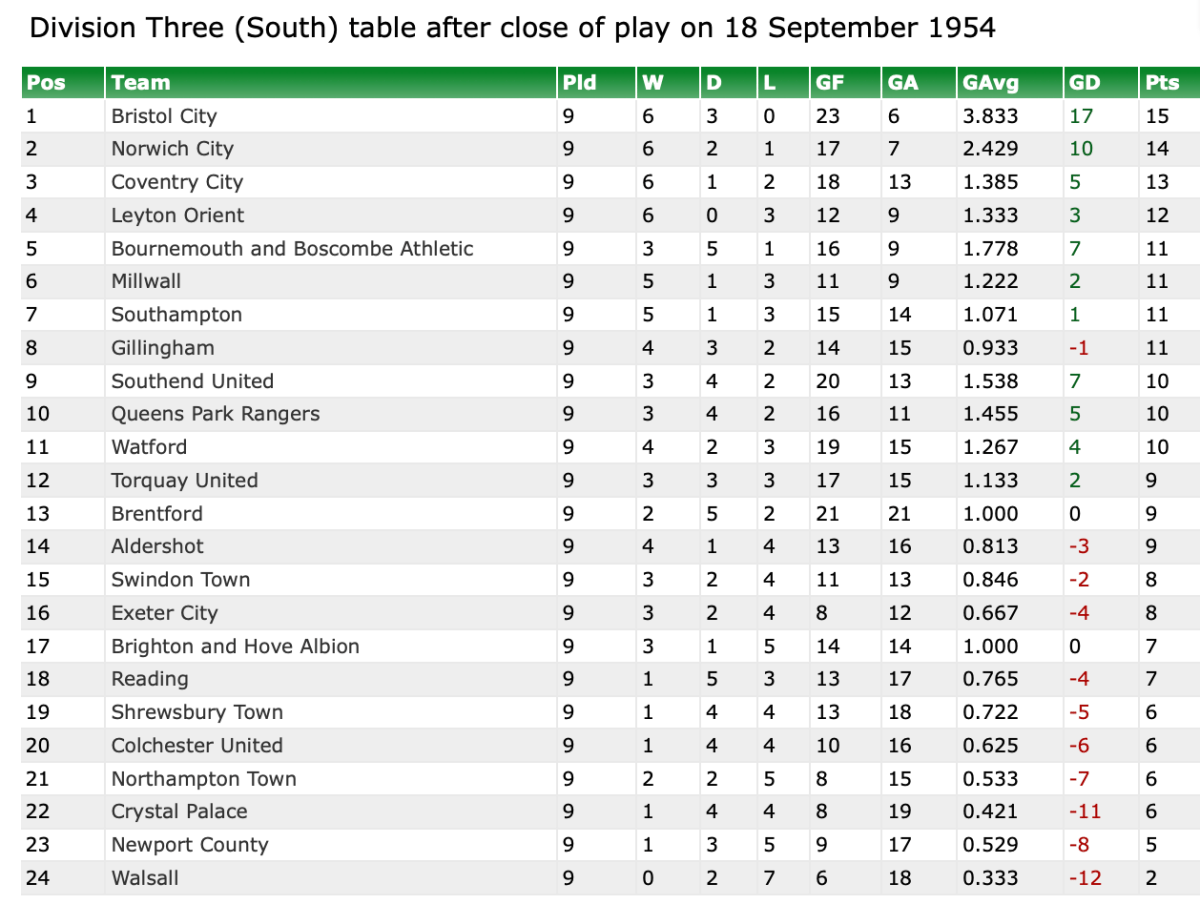Click the Bristol City team name

pyautogui.click(x=164, y=116)
